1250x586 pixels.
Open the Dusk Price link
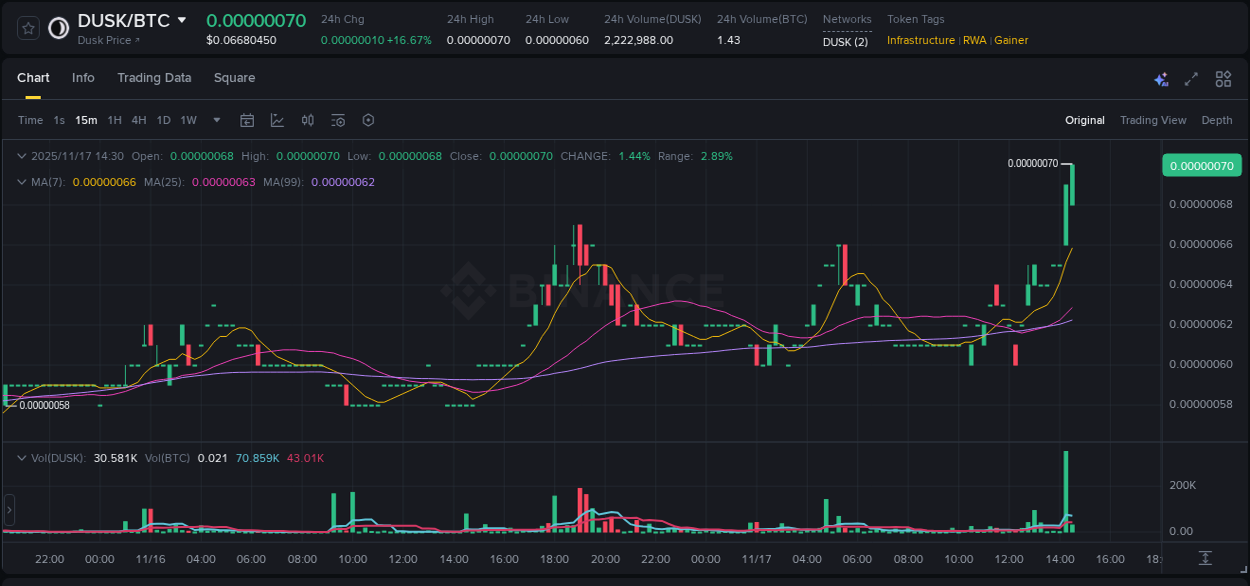[104, 40]
